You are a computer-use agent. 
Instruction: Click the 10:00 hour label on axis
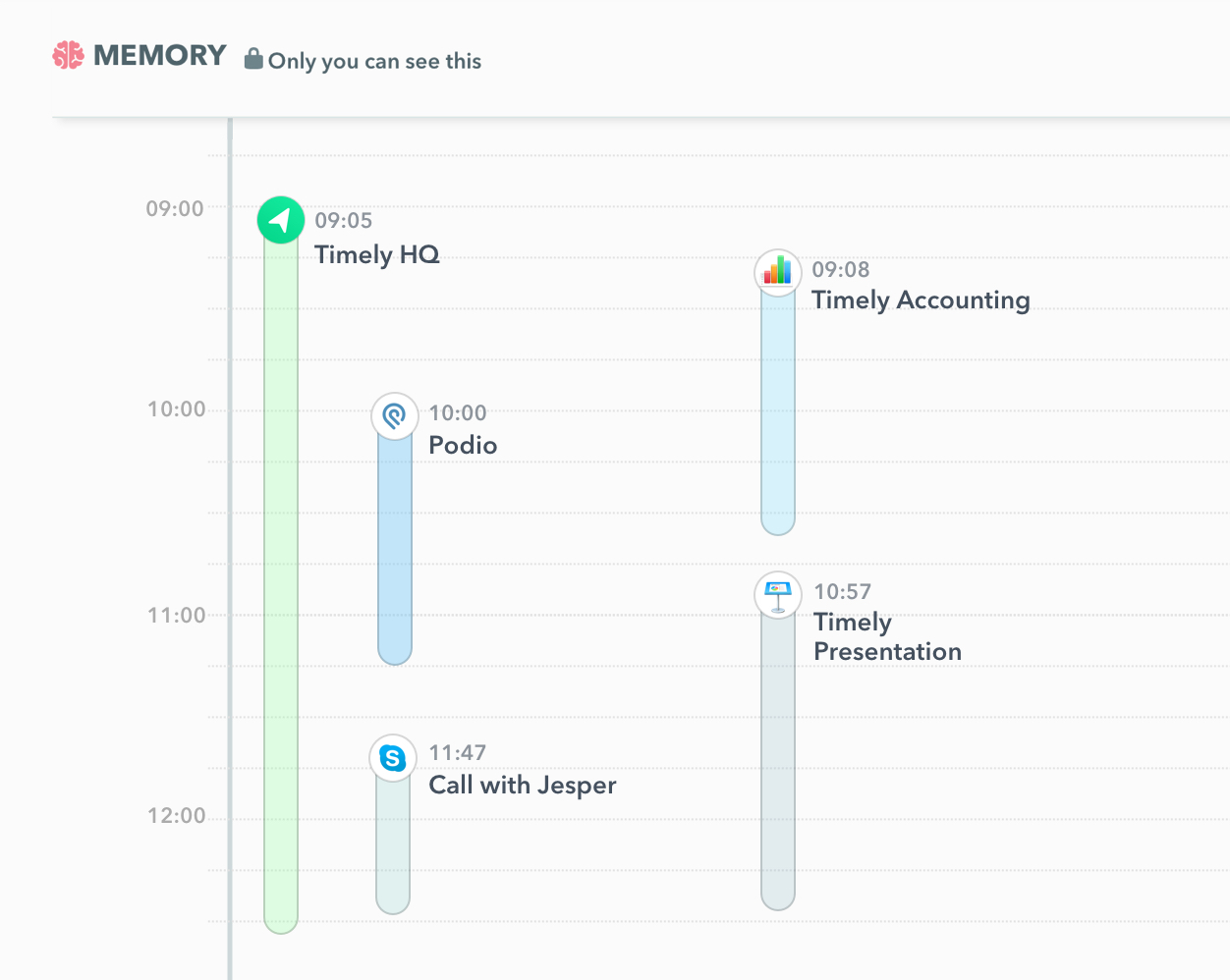(177, 409)
